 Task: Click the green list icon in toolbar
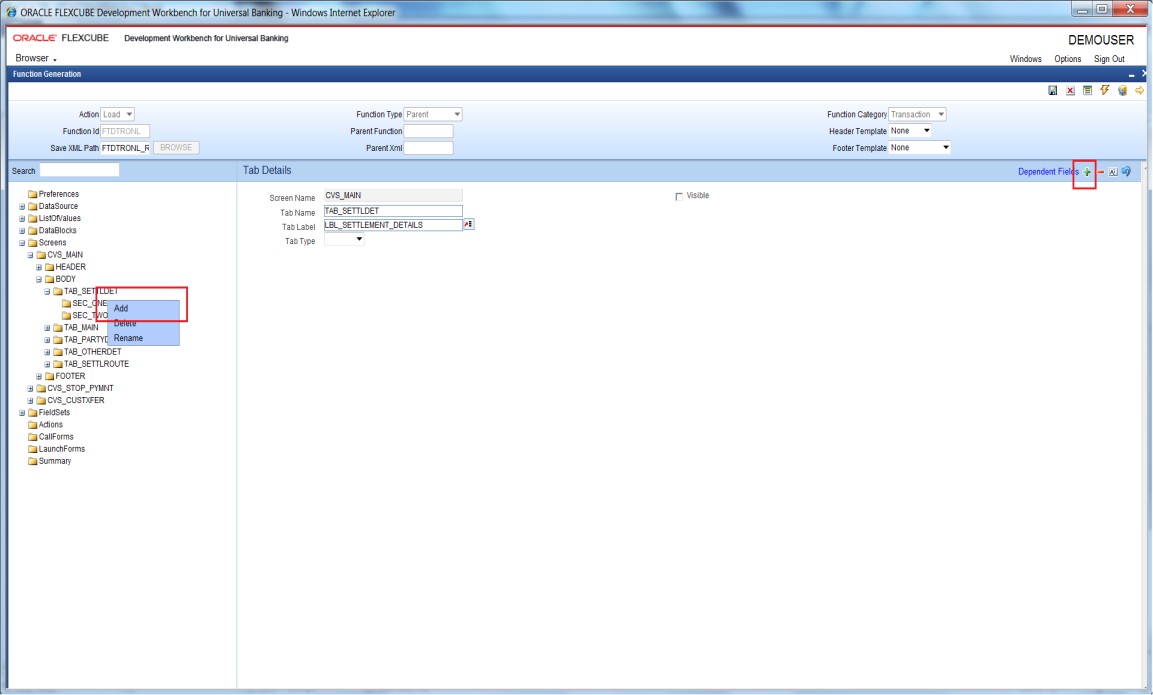pyautogui.click(x=1087, y=90)
